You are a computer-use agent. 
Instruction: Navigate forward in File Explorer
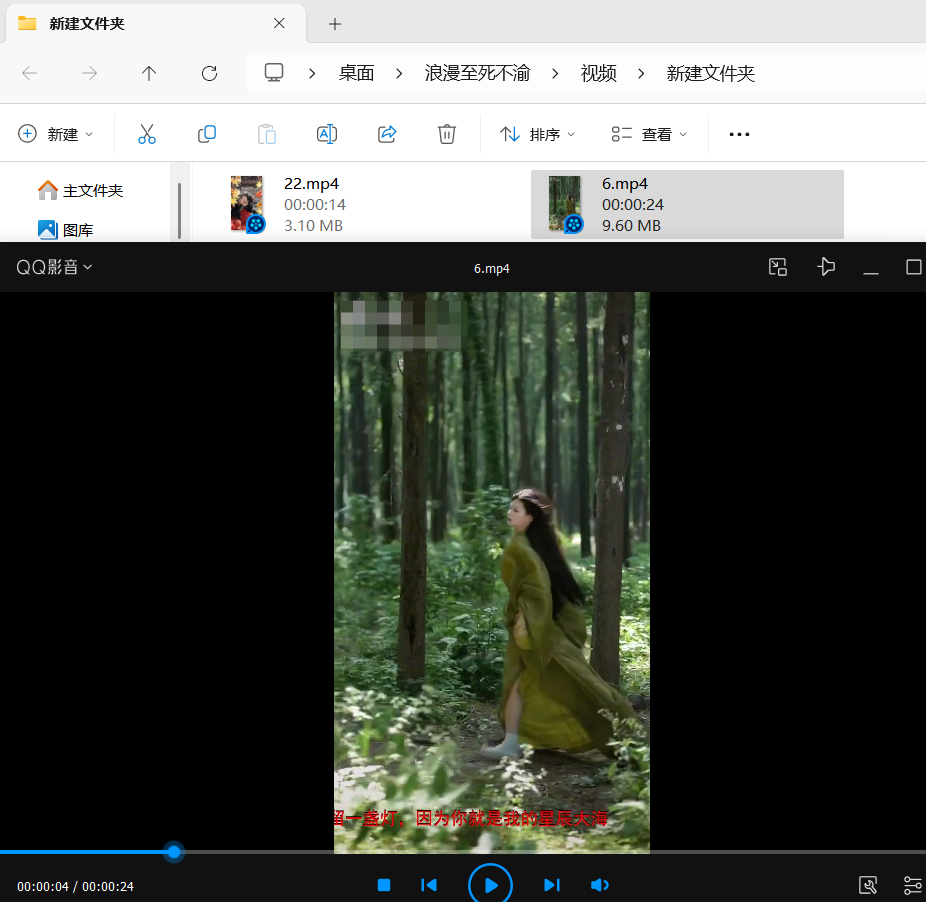(89, 73)
